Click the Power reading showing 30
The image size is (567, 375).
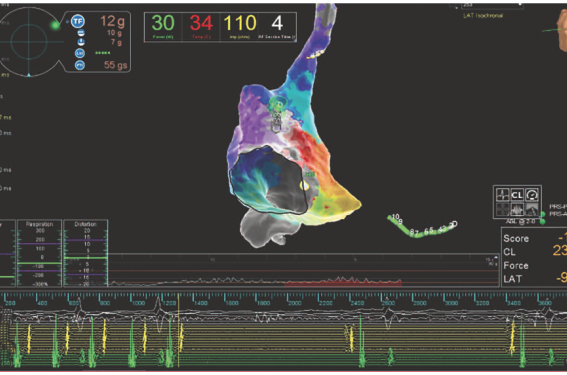pos(163,24)
